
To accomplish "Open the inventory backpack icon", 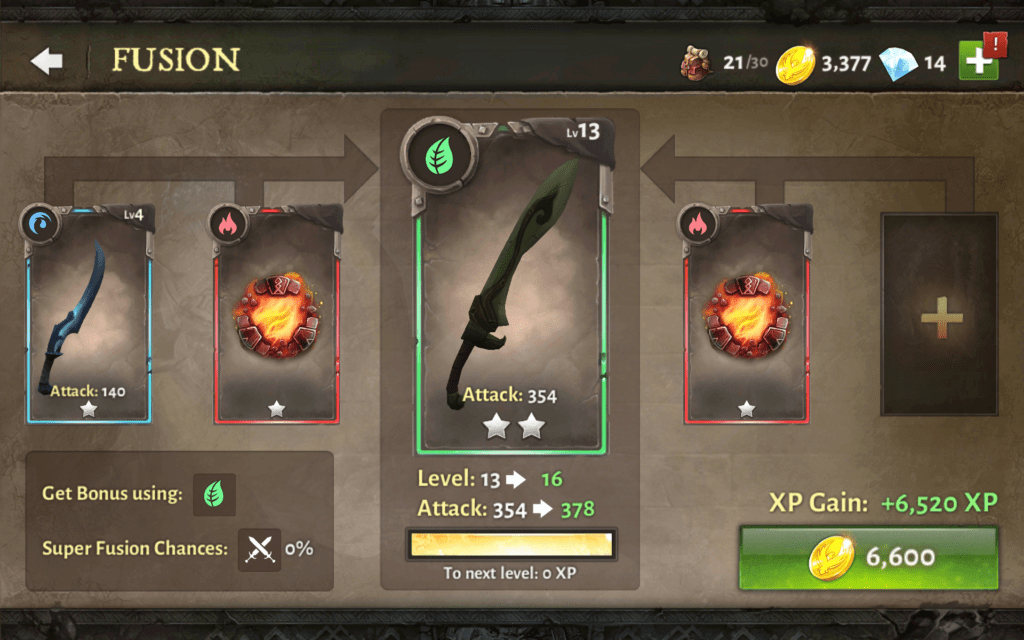I will pyautogui.click(x=696, y=63).
